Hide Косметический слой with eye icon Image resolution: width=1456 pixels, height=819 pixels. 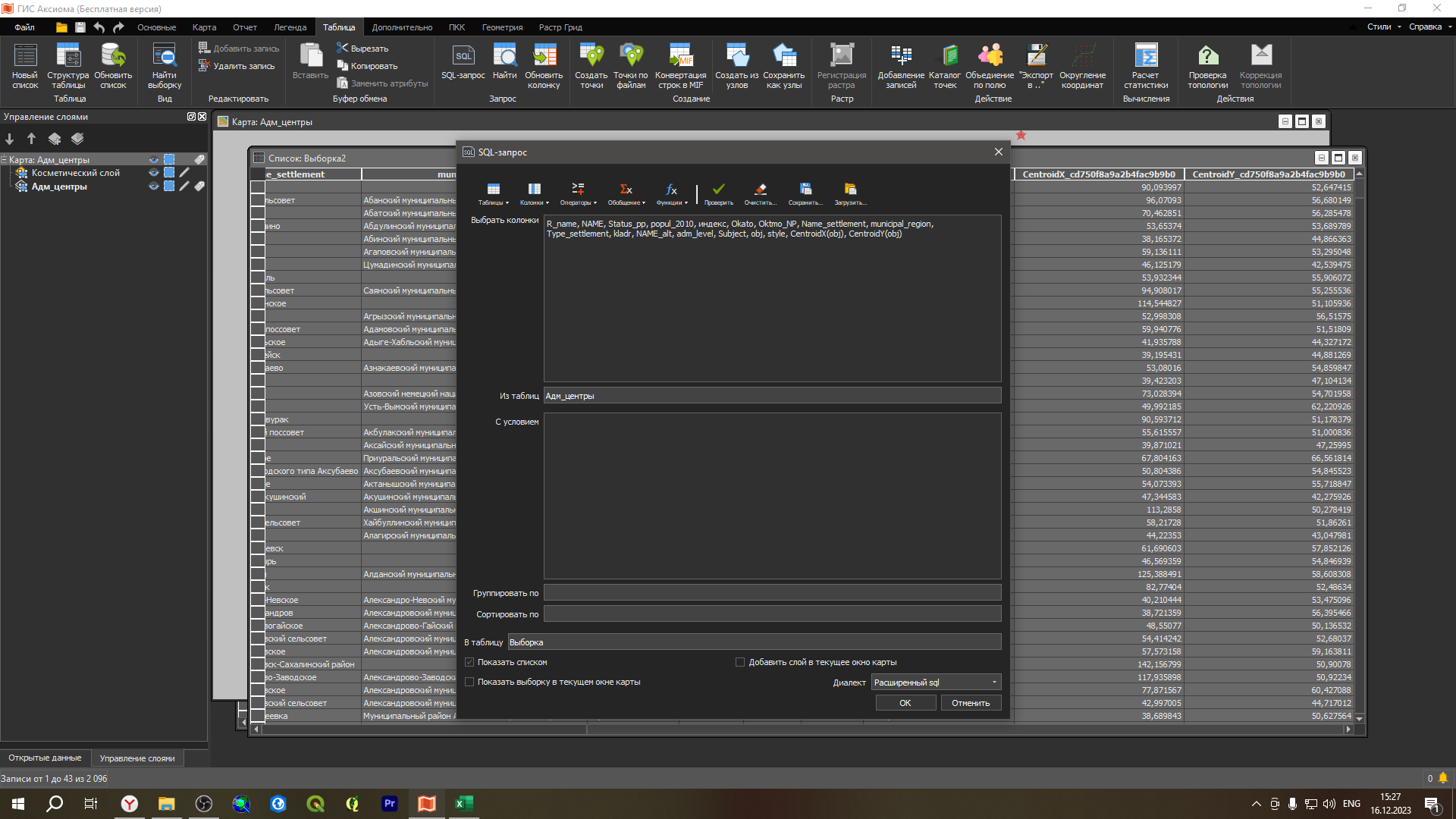point(154,173)
